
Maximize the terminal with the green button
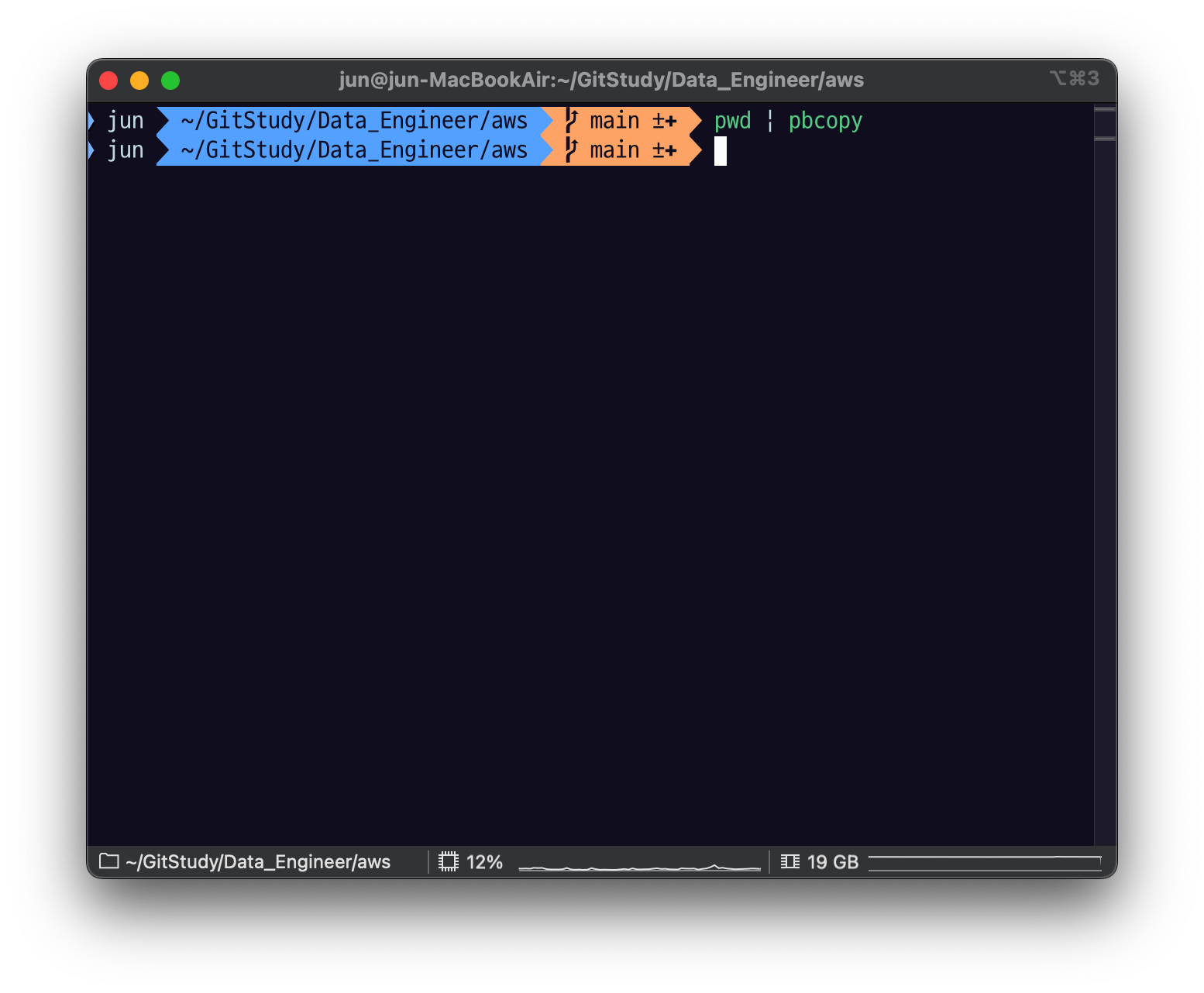coord(170,81)
